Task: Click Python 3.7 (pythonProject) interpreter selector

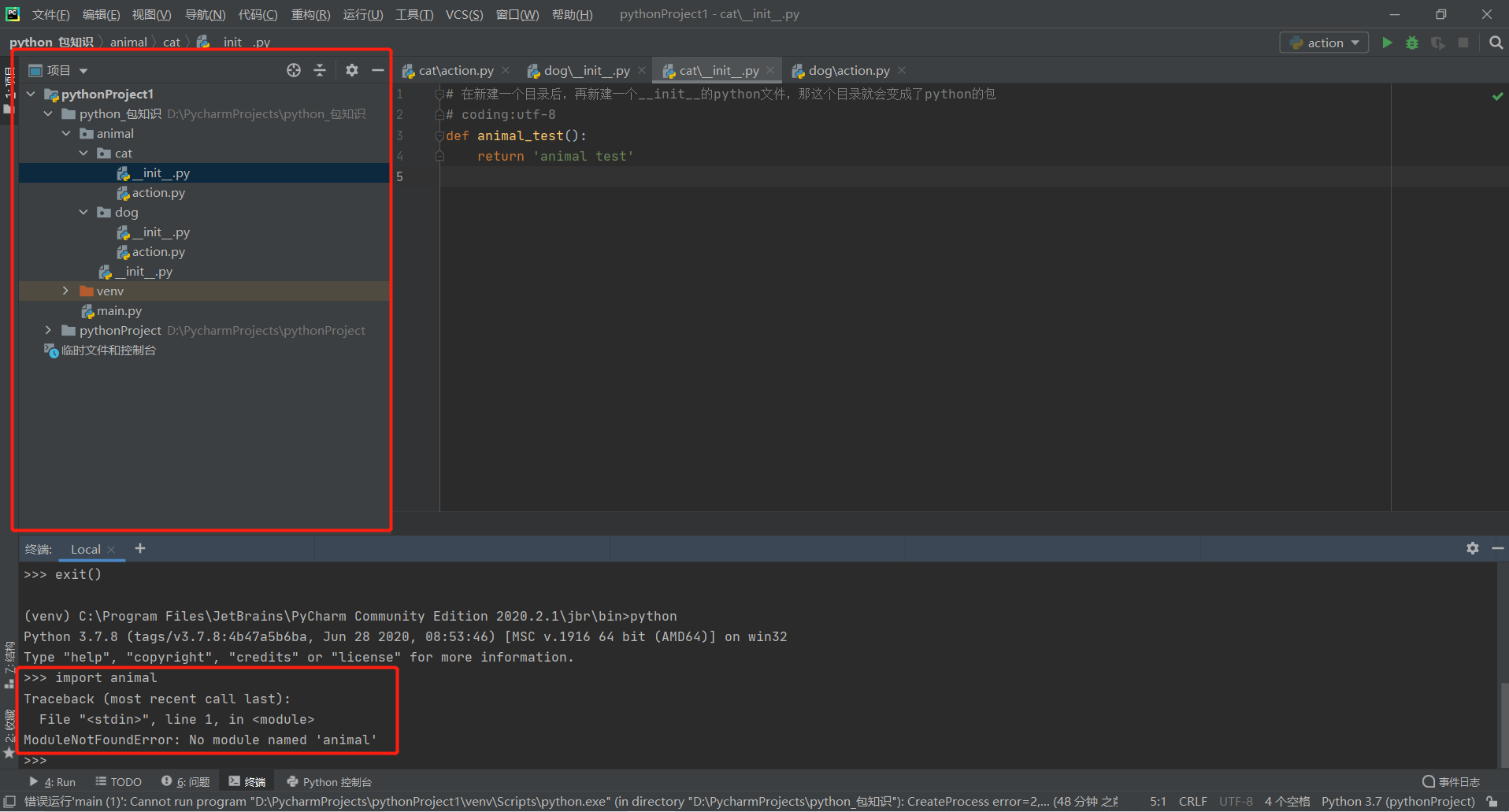Action: [x=1398, y=802]
